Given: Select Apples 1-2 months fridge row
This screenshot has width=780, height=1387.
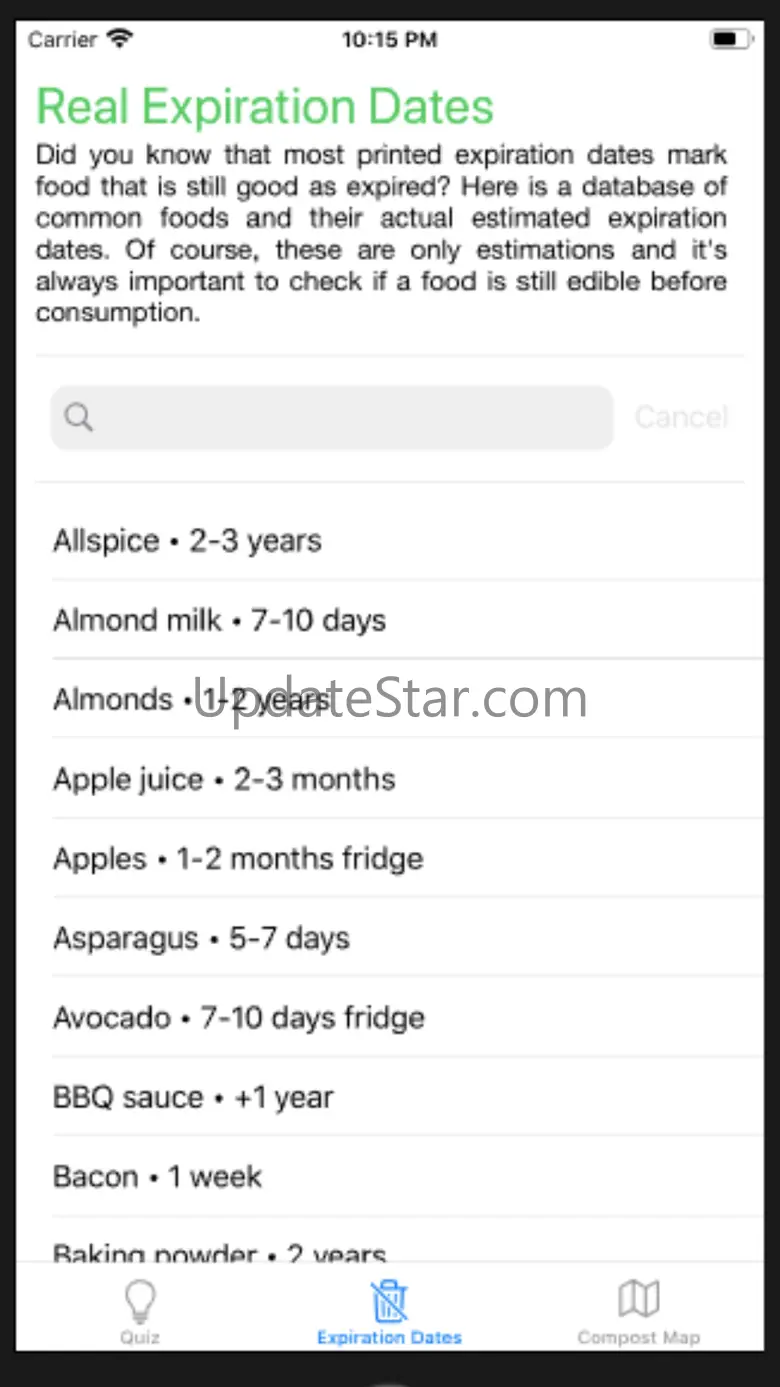Looking at the screenshot, I should 400,858.
